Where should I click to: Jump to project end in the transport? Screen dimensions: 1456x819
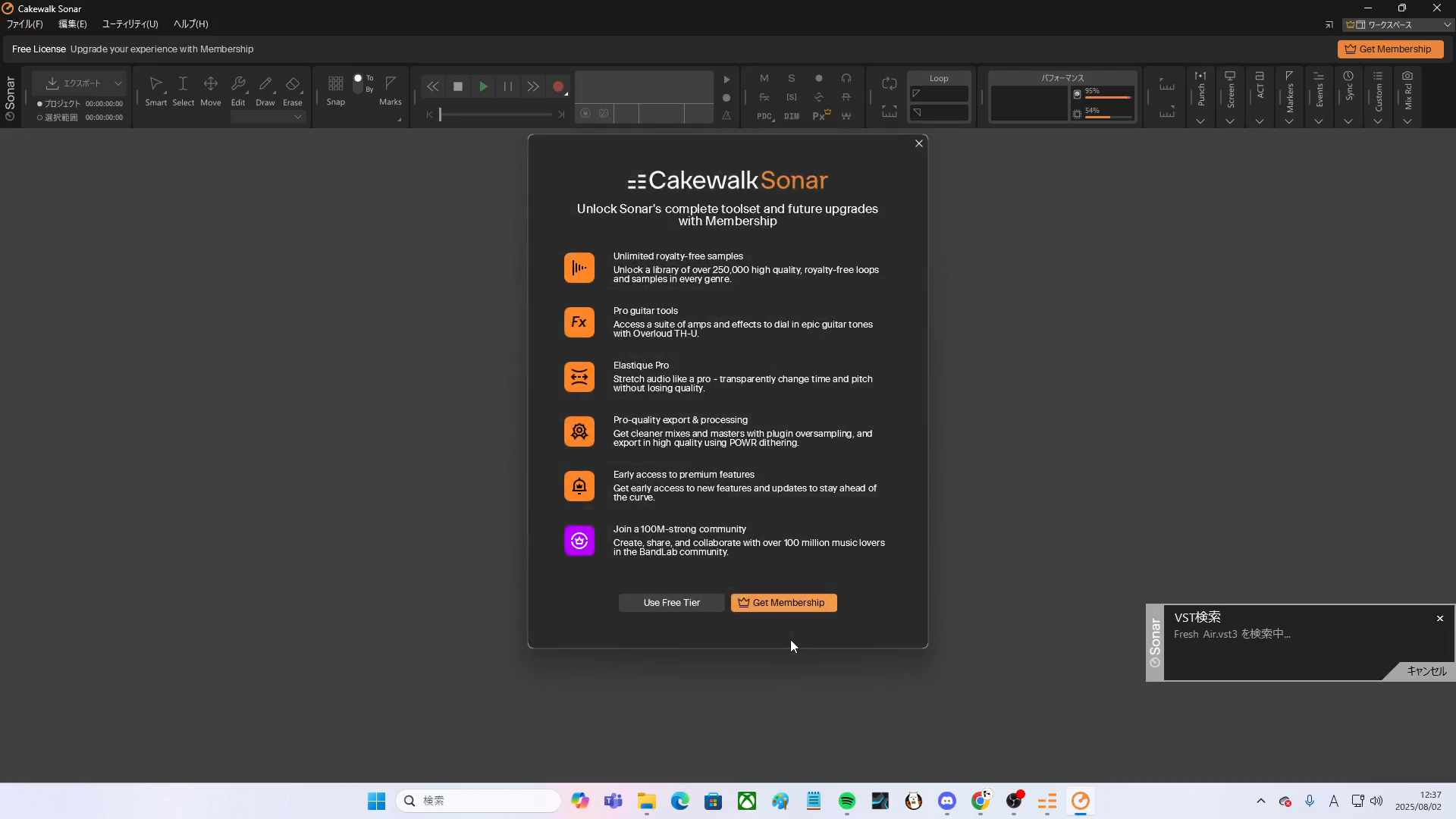(561, 115)
